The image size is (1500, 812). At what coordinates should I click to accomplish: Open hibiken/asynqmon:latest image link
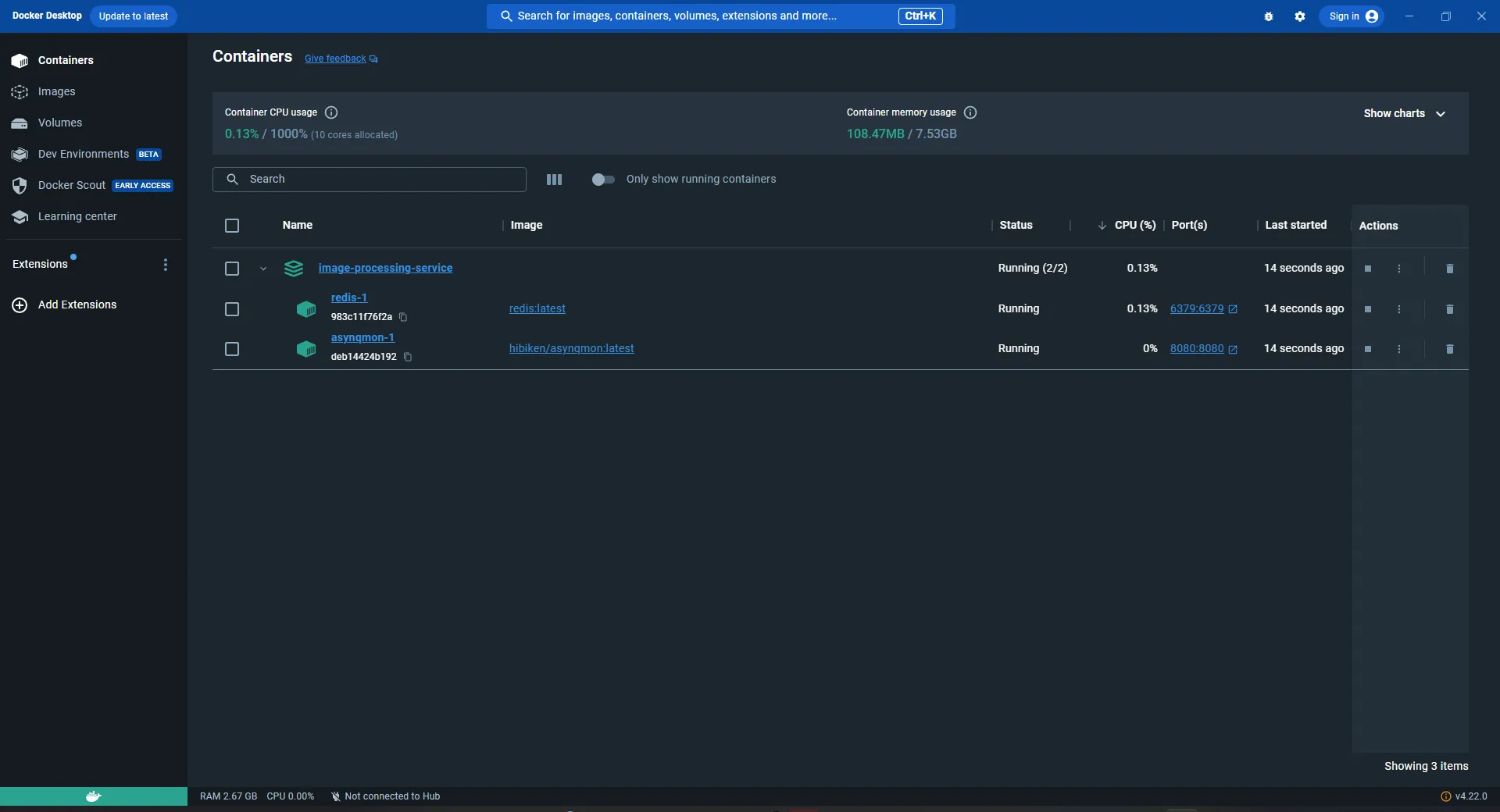tap(571, 348)
